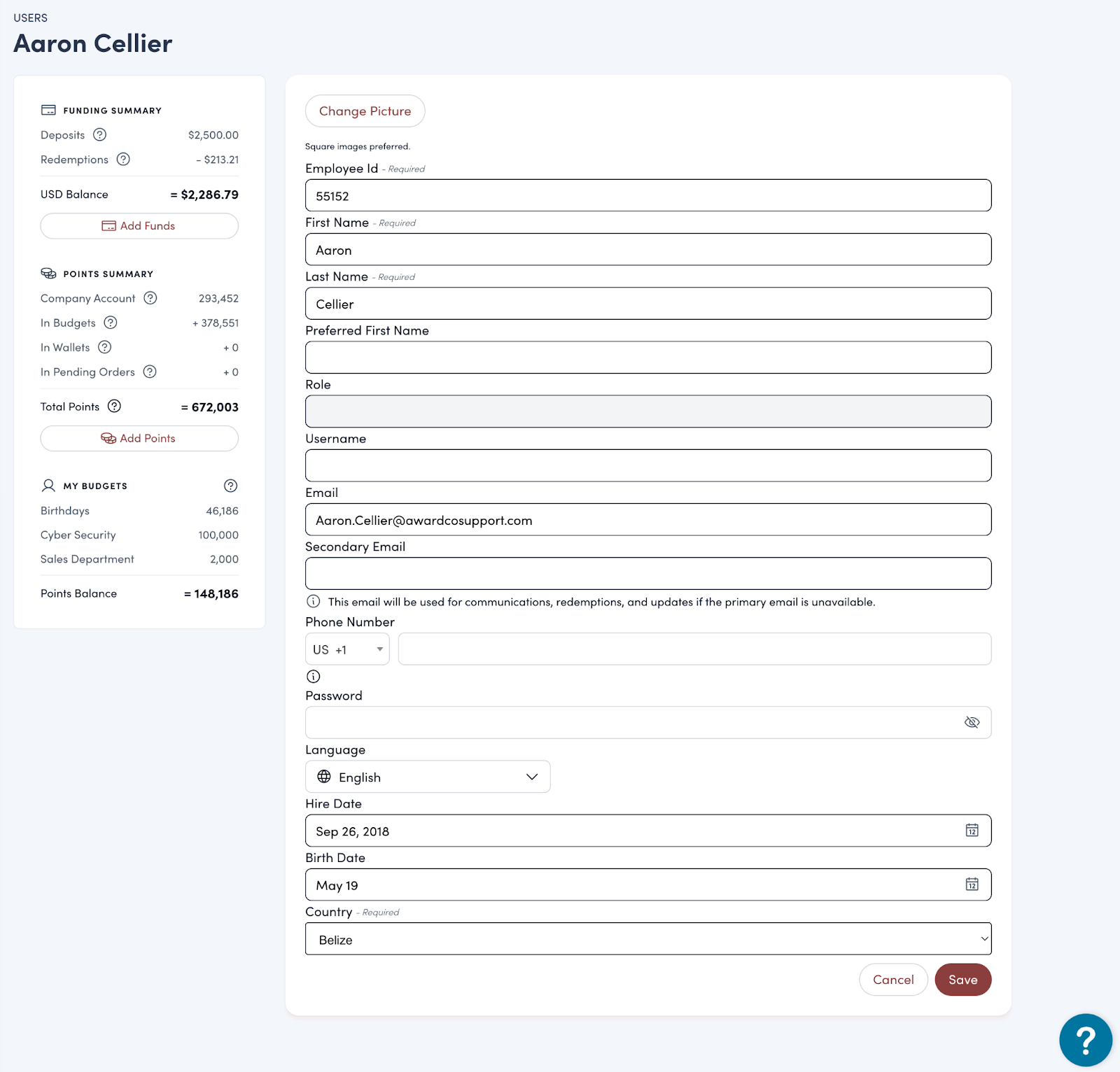Click the My Budgets help icon
The width and height of the screenshot is (1120, 1072).
point(230,486)
